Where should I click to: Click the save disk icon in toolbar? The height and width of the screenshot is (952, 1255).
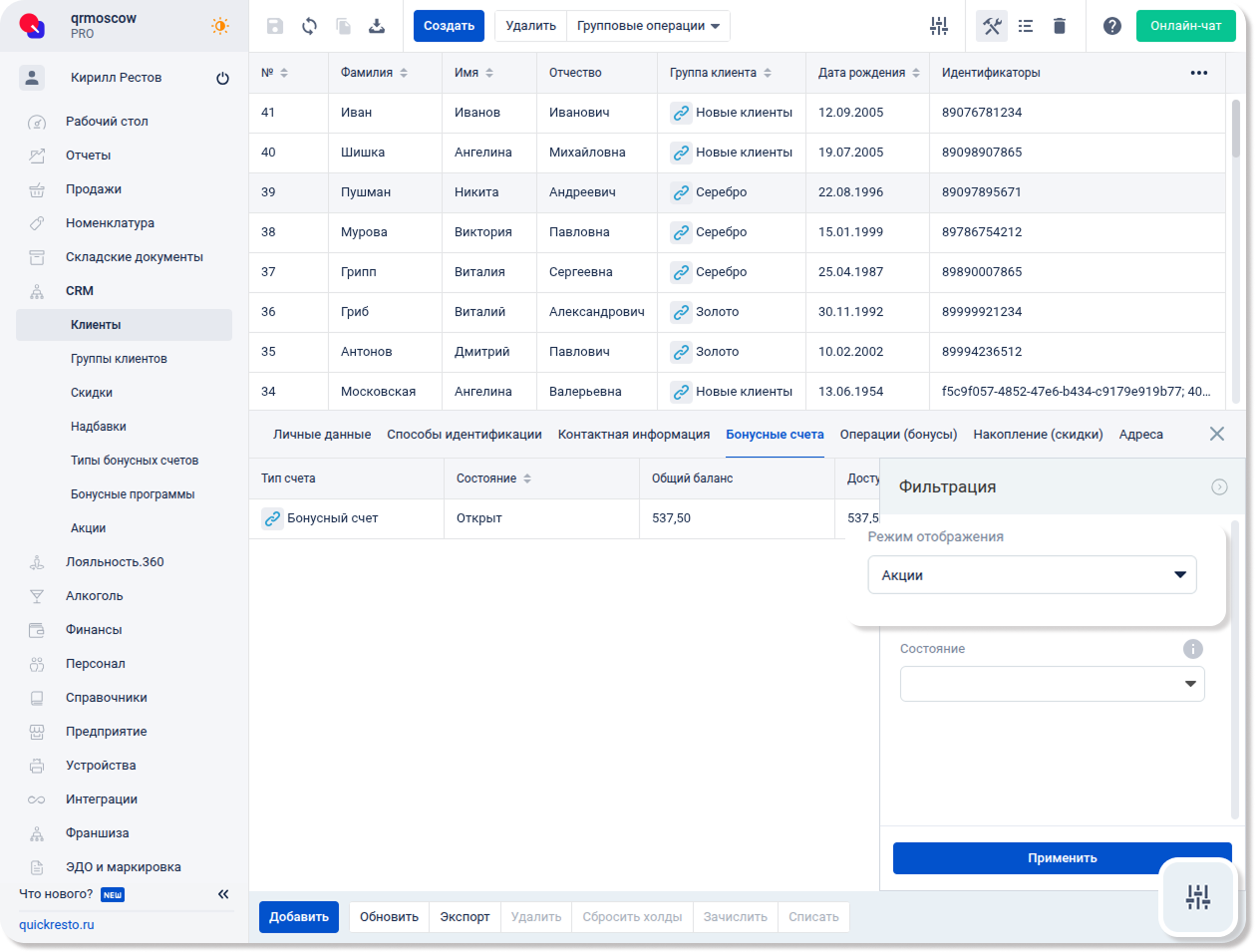[275, 26]
